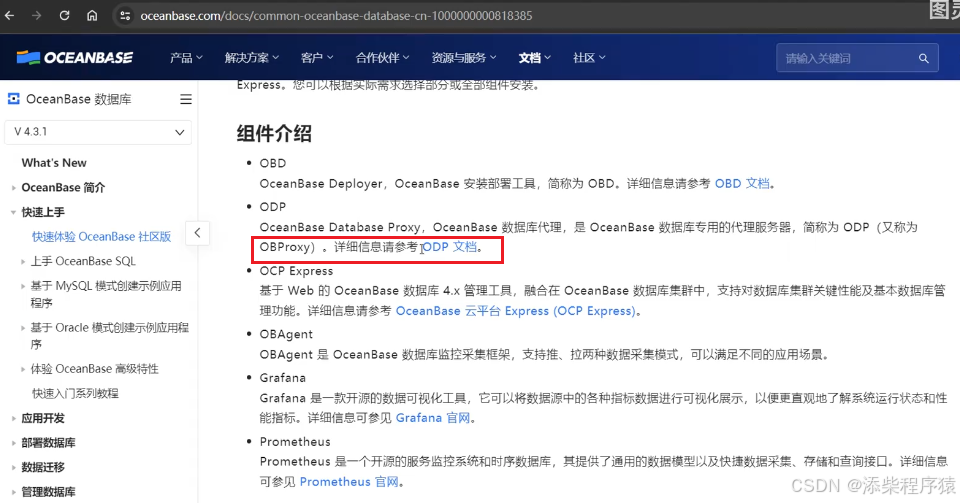Image resolution: width=960 pixels, height=503 pixels.
Task: Open the 合作伙伴 menu
Action: click(382, 58)
